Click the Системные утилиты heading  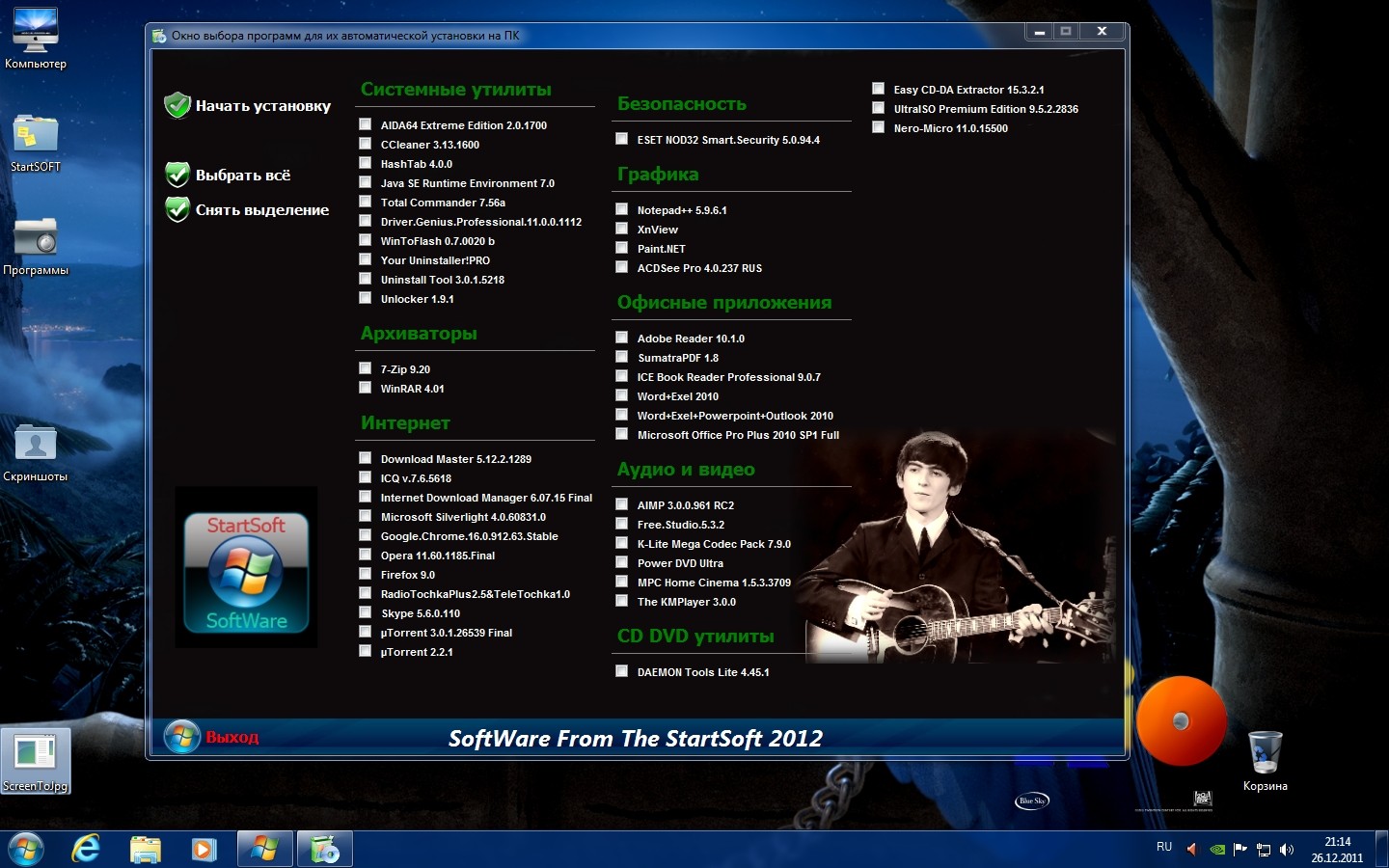[456, 90]
